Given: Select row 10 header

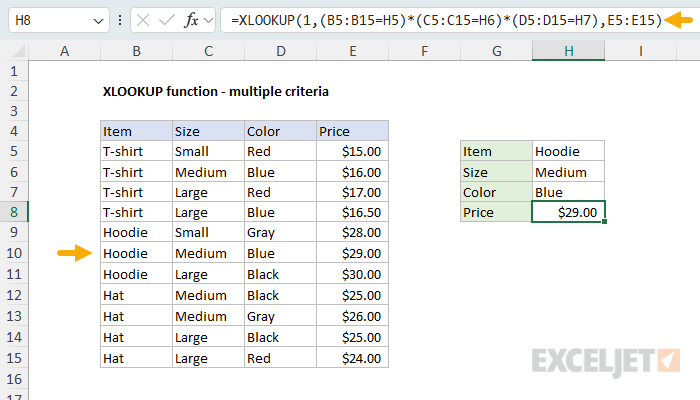Looking at the screenshot, I should [x=14, y=253].
